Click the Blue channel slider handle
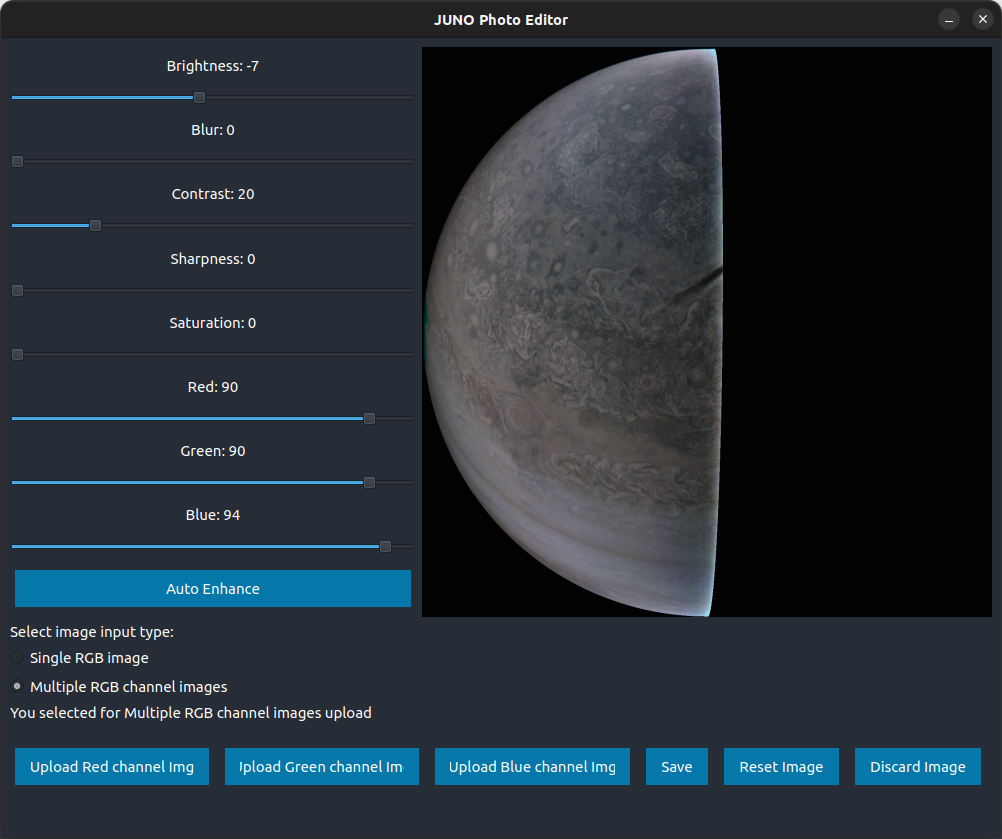 pyautogui.click(x=384, y=546)
